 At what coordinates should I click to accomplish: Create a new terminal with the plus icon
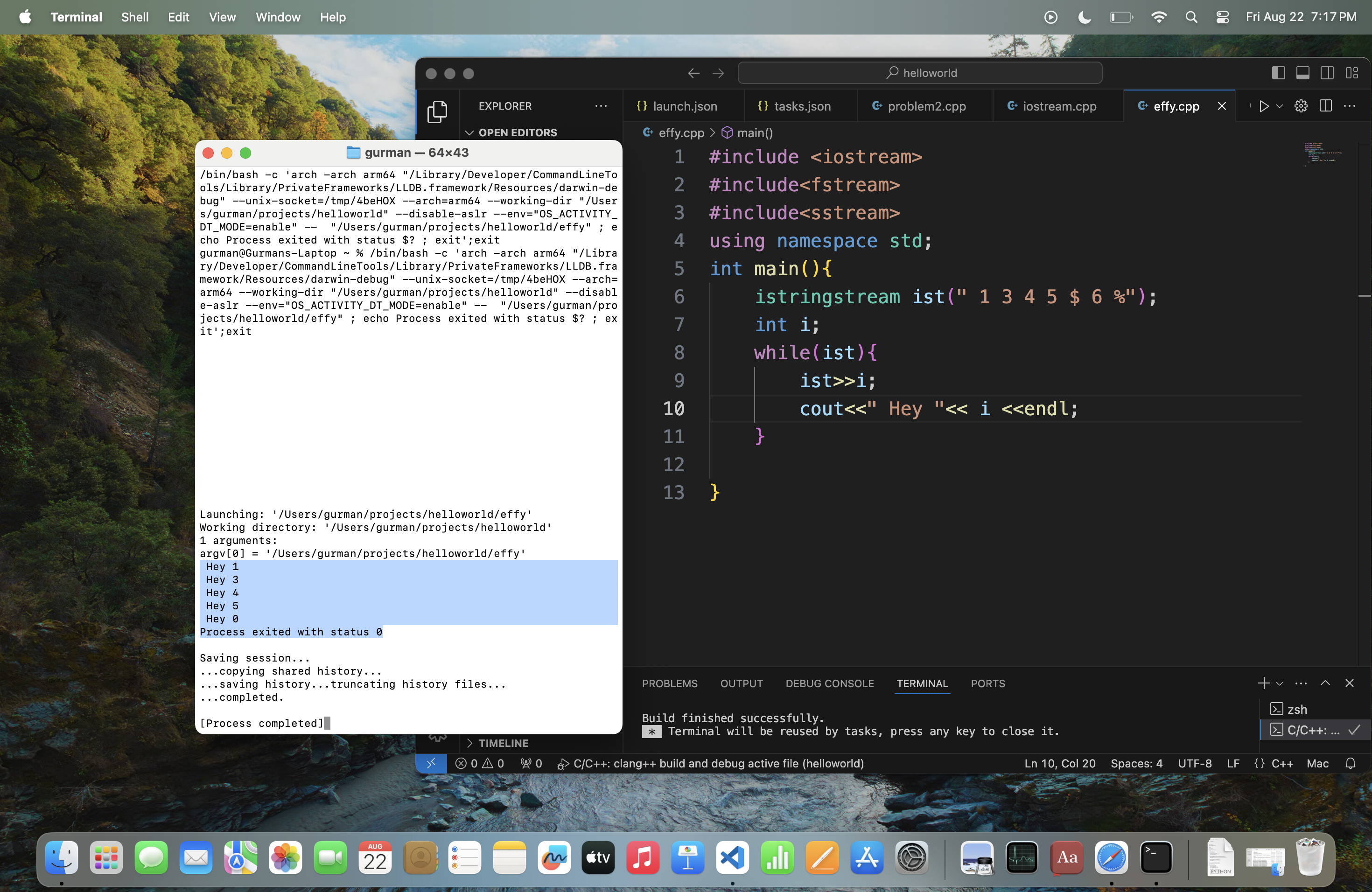(1264, 683)
